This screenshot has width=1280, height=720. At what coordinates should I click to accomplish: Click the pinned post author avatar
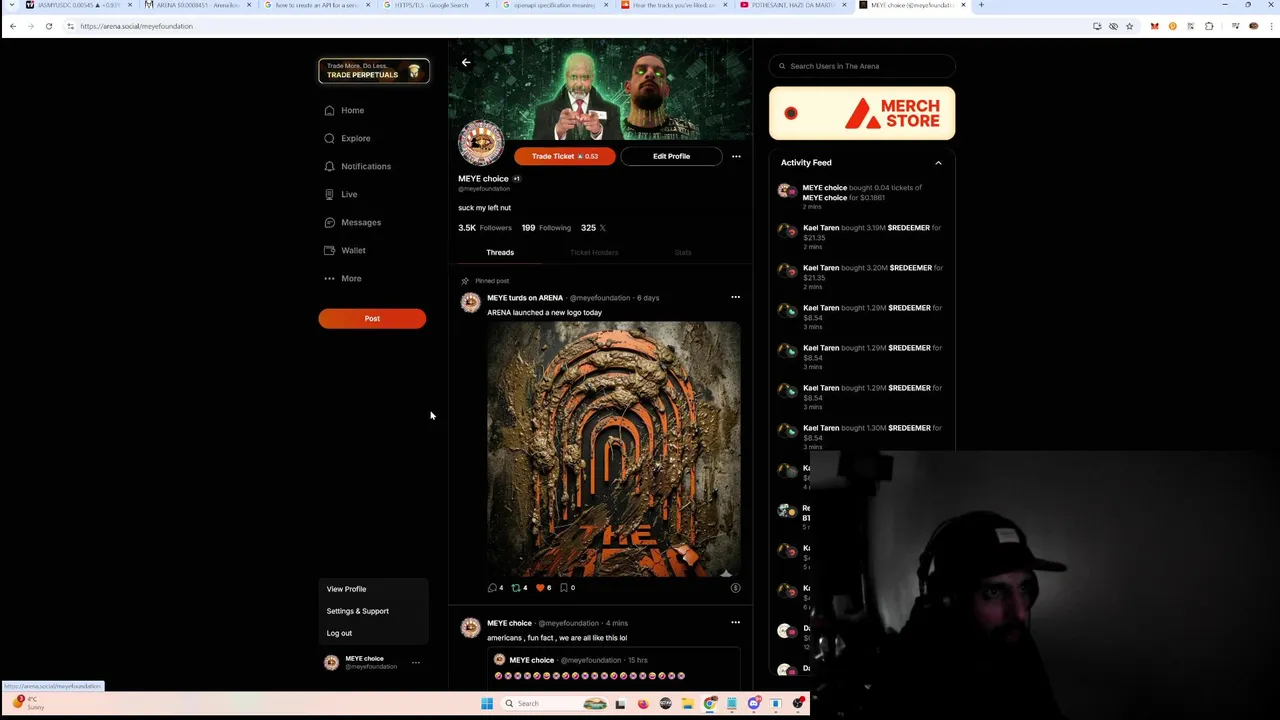pyautogui.click(x=470, y=303)
